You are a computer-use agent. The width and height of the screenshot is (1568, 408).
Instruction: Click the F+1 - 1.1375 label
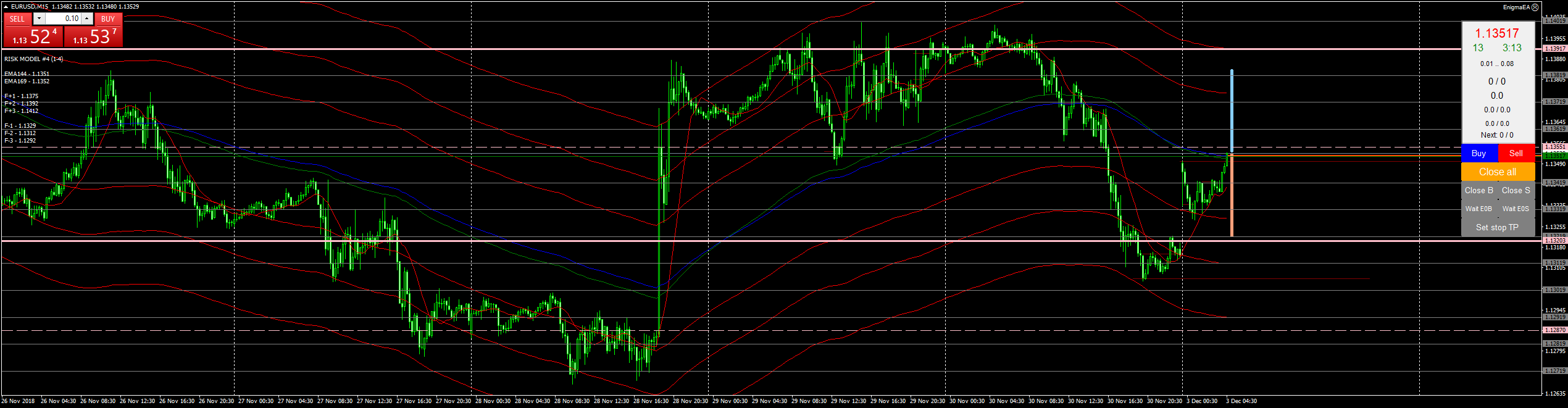(x=21, y=96)
